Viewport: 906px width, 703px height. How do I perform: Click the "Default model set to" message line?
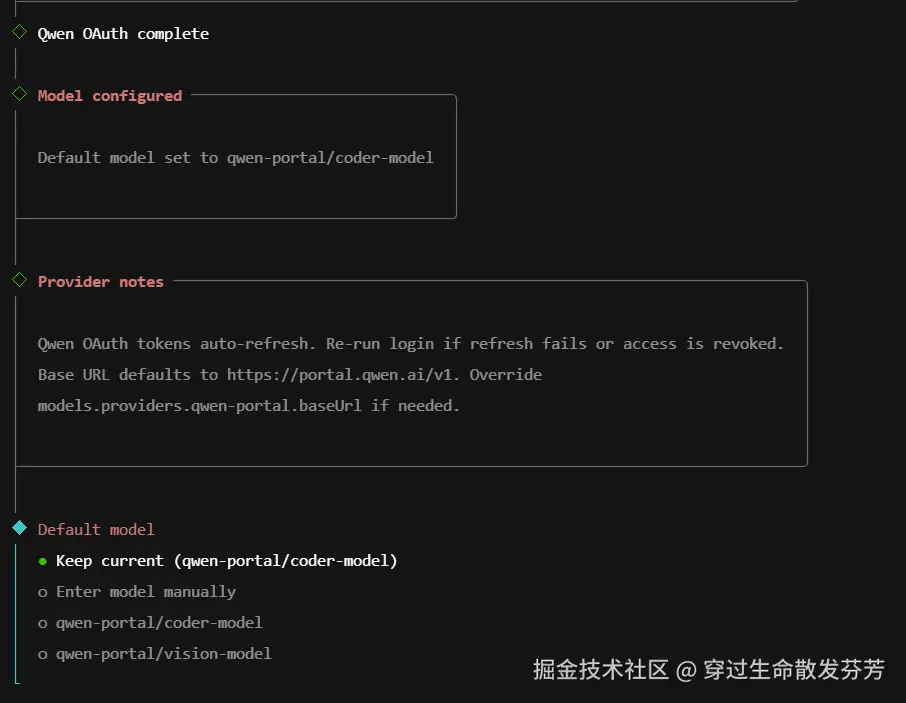click(x=235, y=158)
